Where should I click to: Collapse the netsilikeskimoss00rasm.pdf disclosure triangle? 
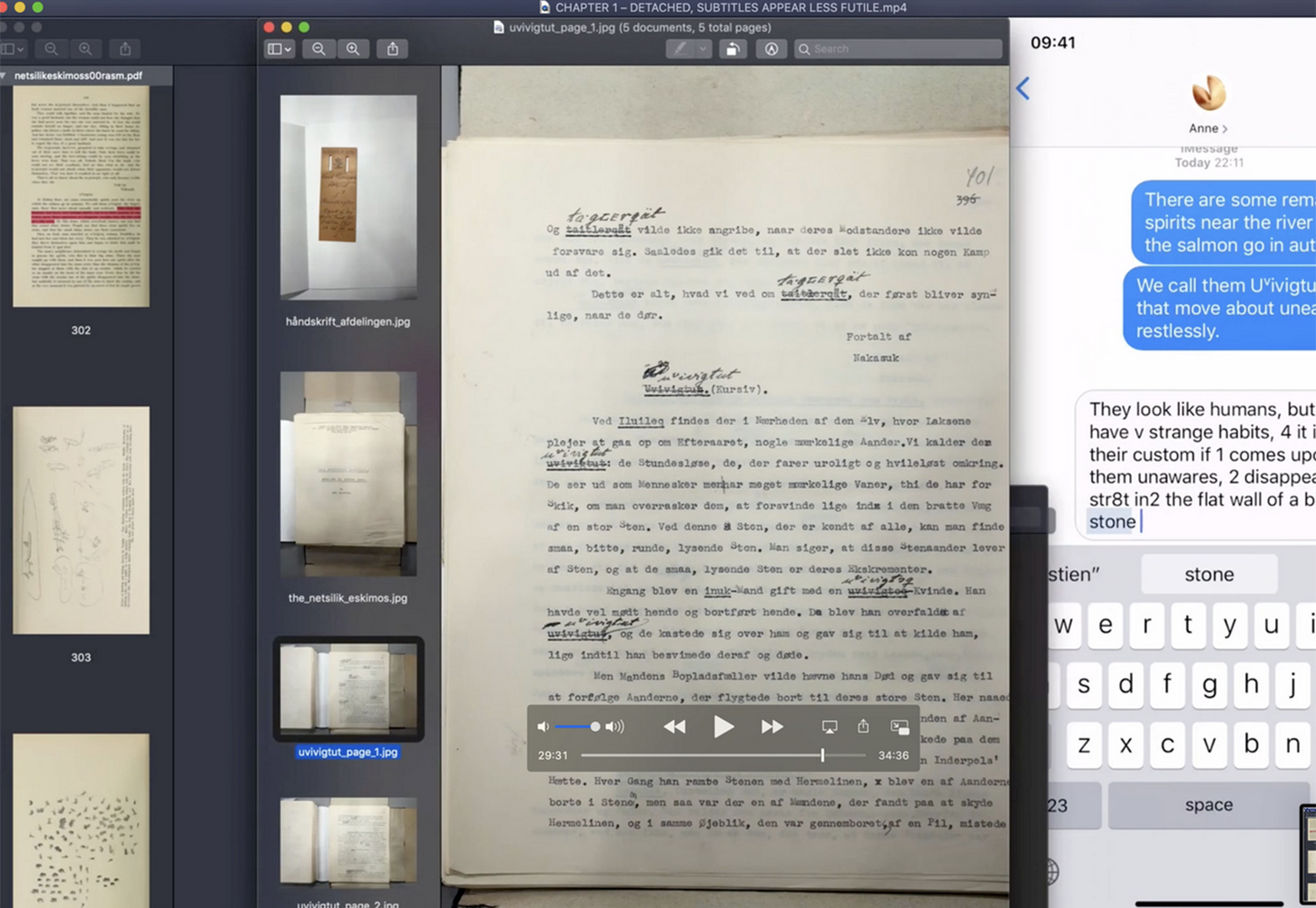click(x=5, y=75)
